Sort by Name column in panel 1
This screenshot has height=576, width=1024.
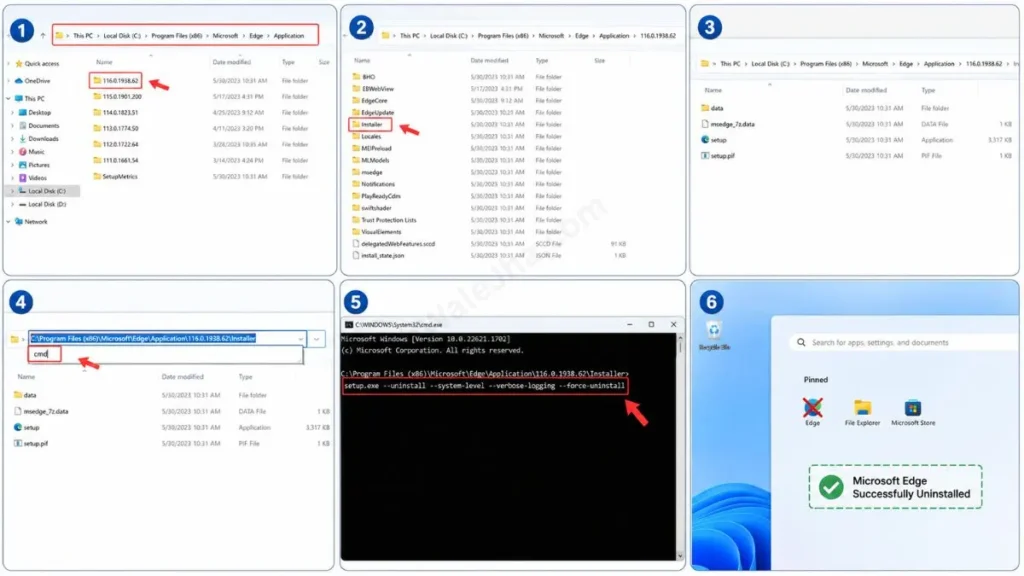click(x=104, y=62)
